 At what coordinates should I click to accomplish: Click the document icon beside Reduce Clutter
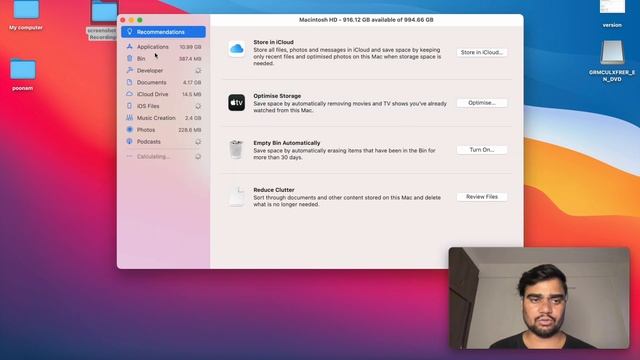[237, 196]
